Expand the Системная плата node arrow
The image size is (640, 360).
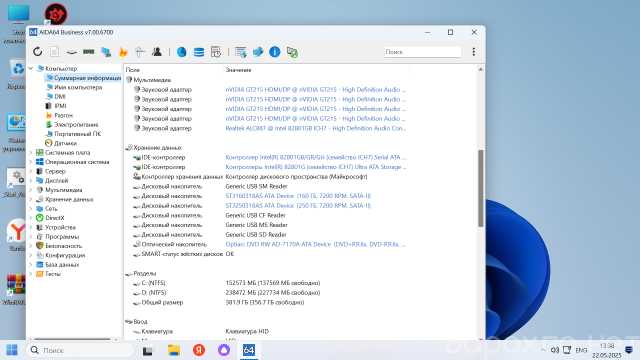click(31, 153)
